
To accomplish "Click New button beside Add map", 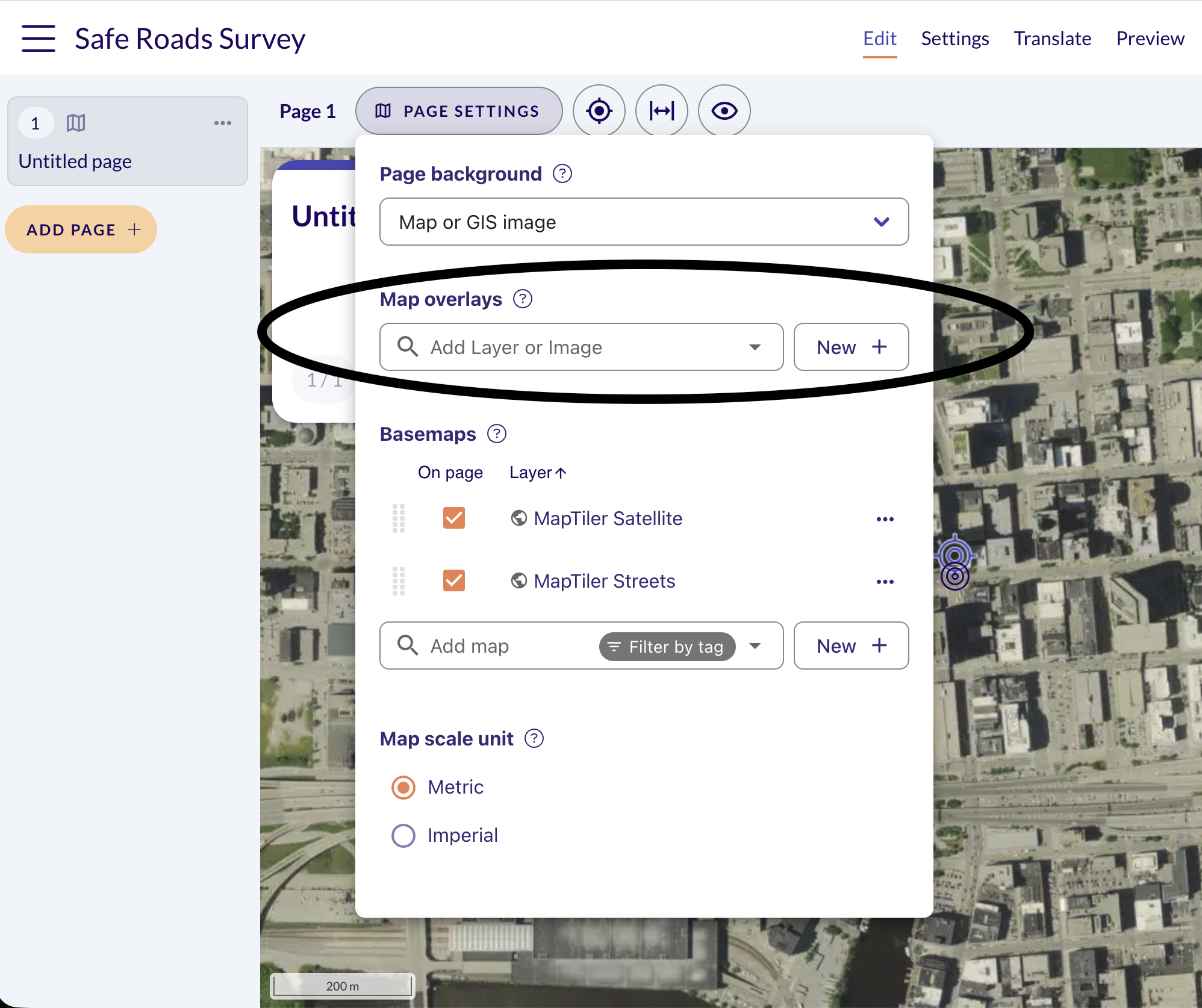I will point(852,646).
